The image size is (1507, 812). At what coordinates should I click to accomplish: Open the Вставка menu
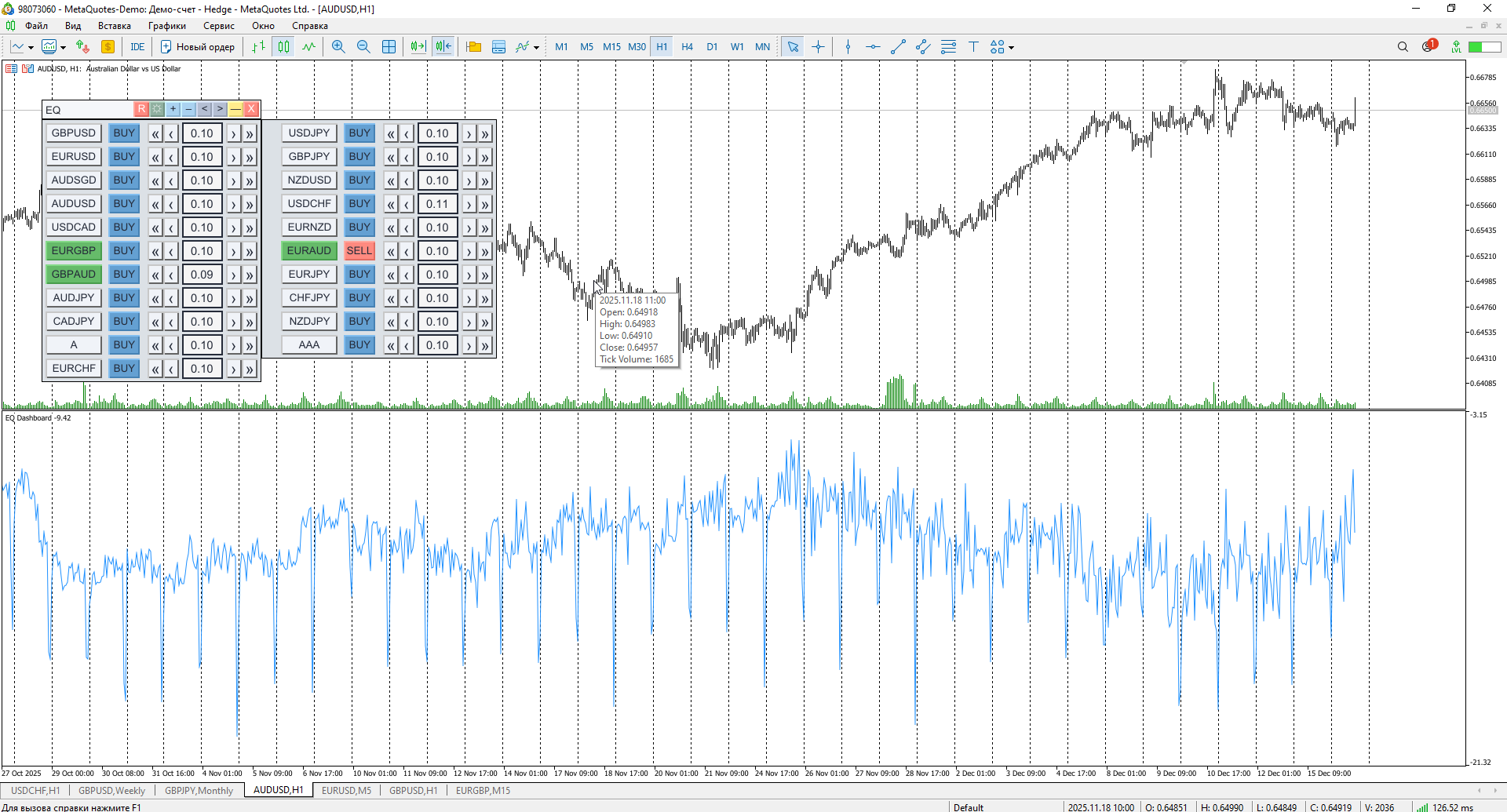pos(115,26)
